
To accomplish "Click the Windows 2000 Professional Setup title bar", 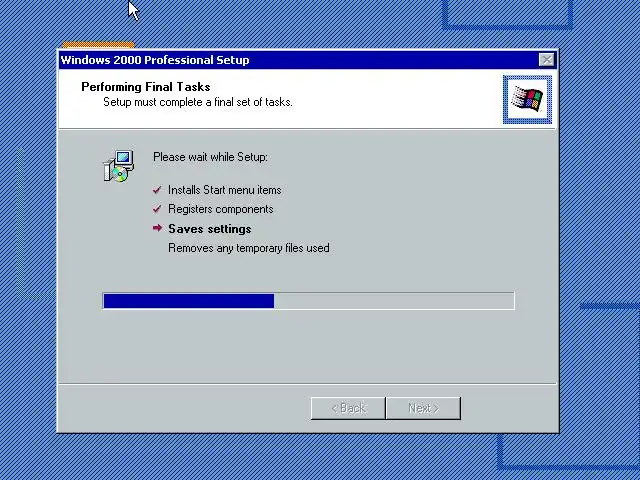I will tap(308, 60).
